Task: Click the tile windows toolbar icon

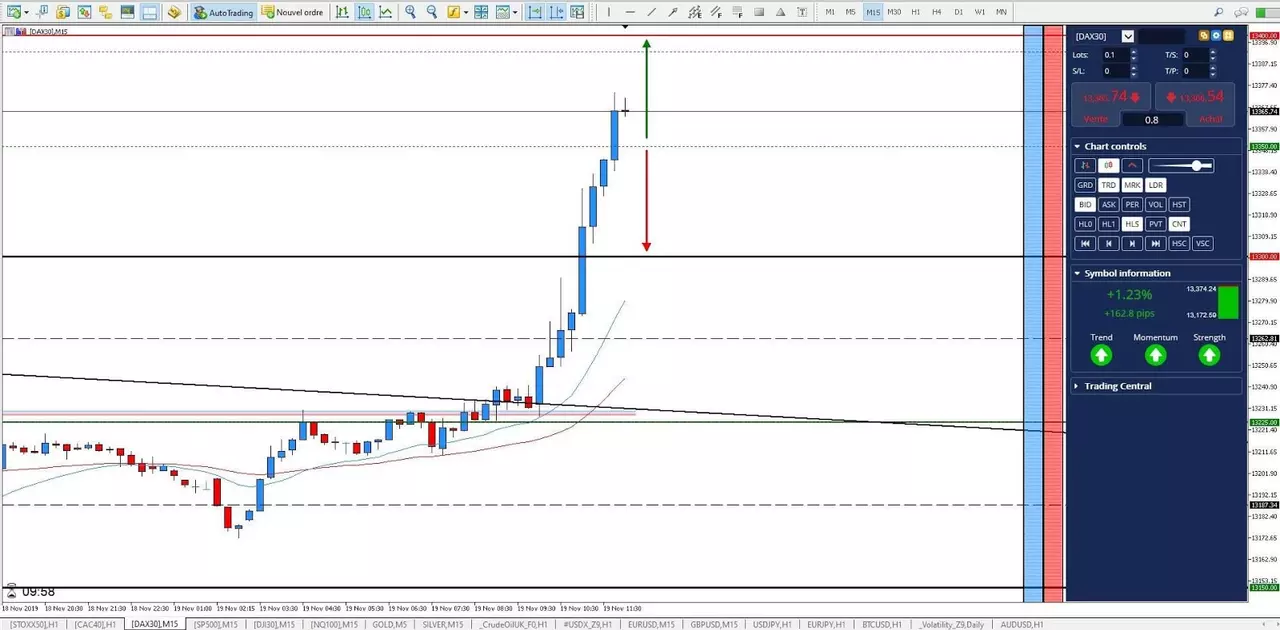Action: click(481, 12)
